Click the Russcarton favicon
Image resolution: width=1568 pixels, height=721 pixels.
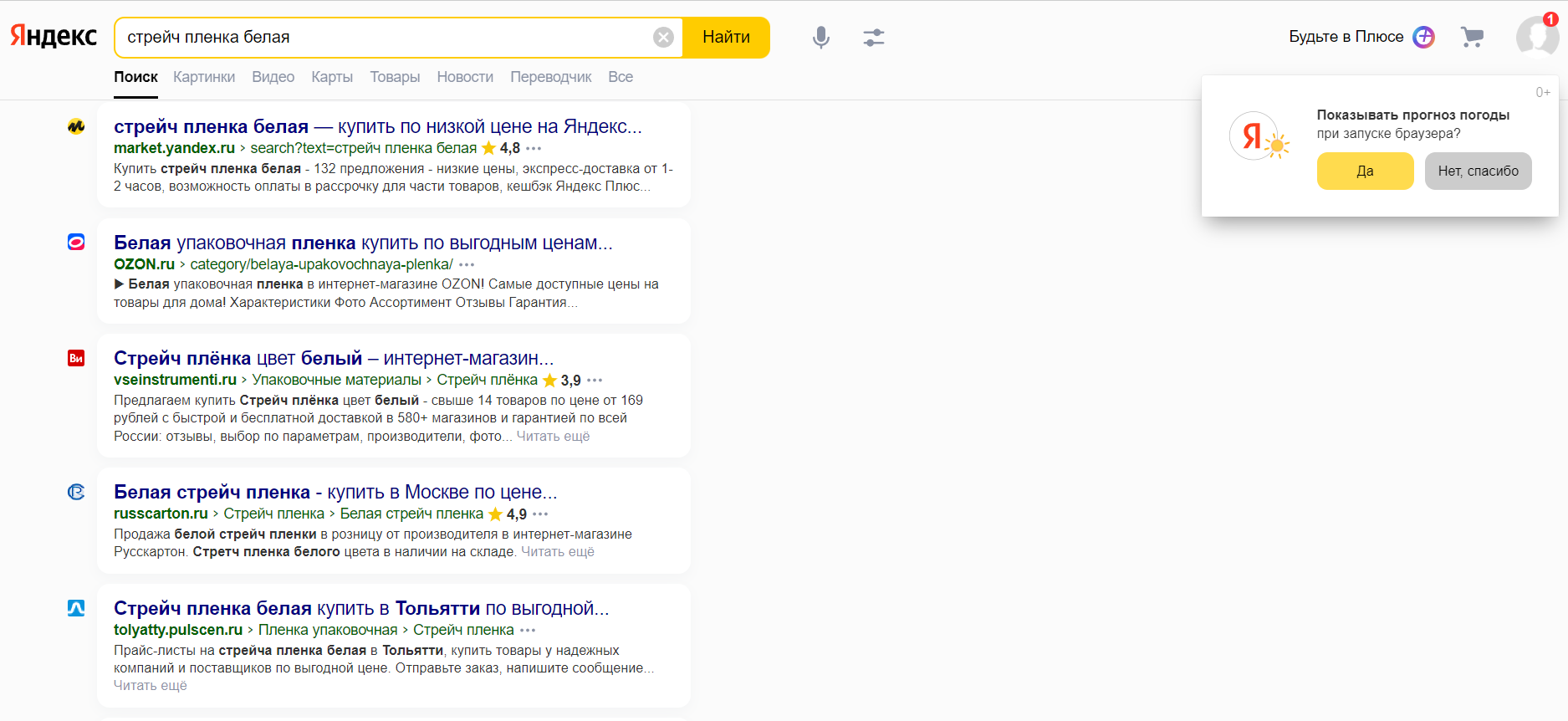76,492
